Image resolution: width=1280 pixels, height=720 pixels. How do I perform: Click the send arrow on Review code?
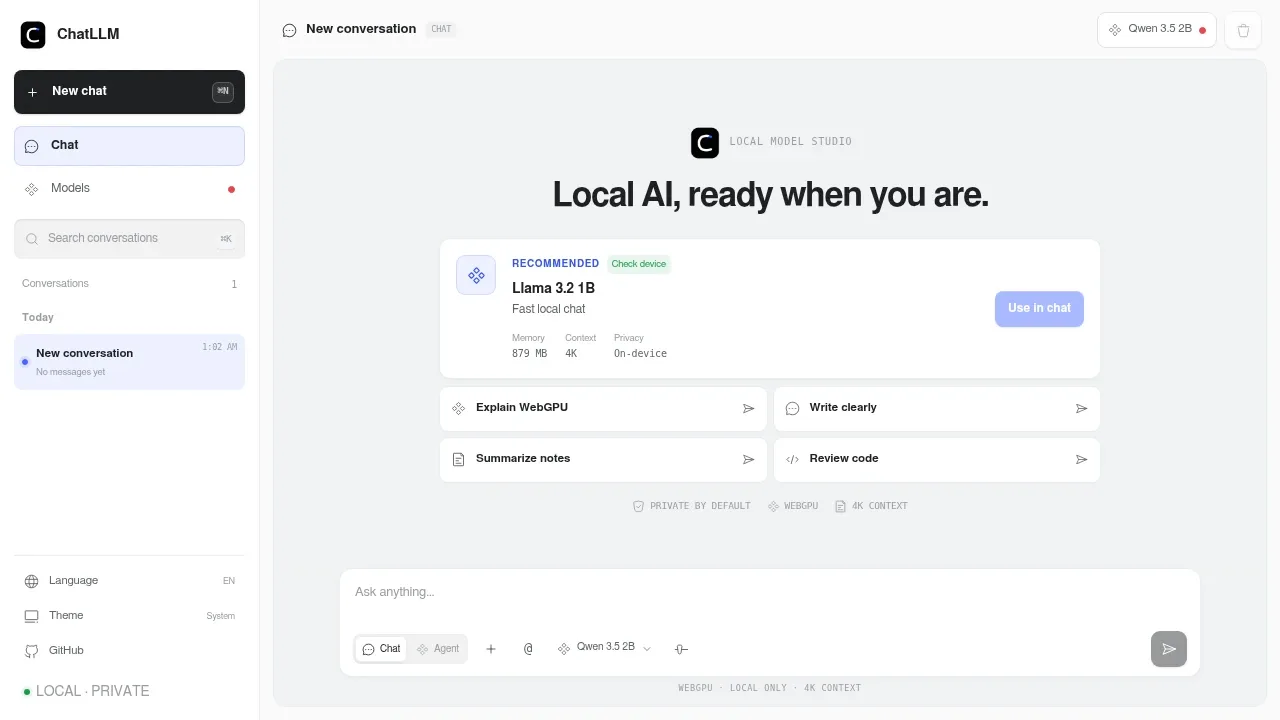1081,460
